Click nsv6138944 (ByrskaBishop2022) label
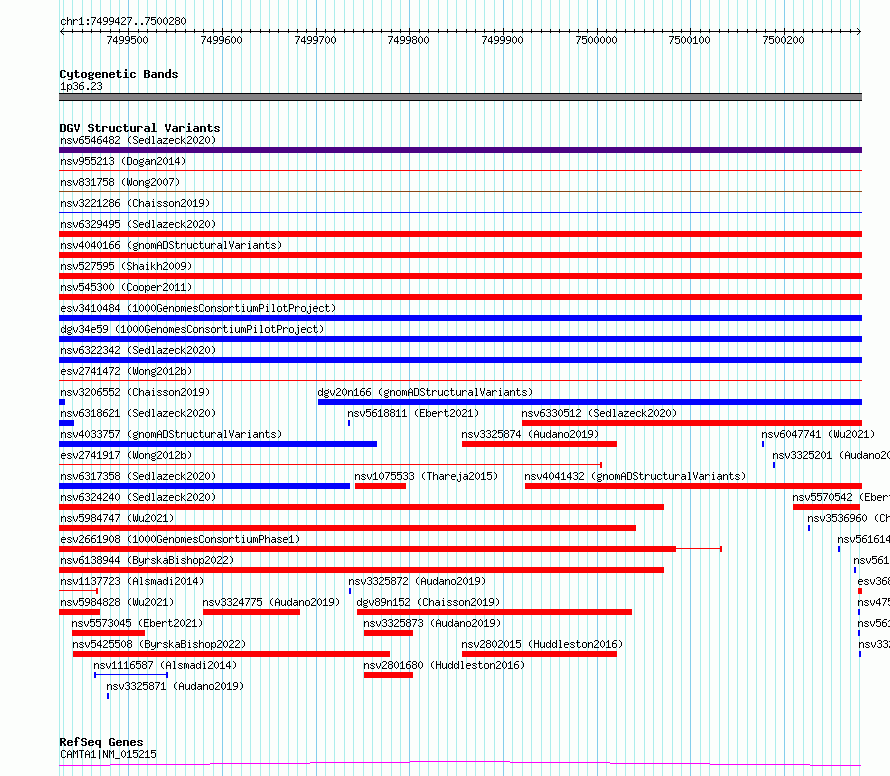Viewport: 890px width, 776px height. click(147, 560)
